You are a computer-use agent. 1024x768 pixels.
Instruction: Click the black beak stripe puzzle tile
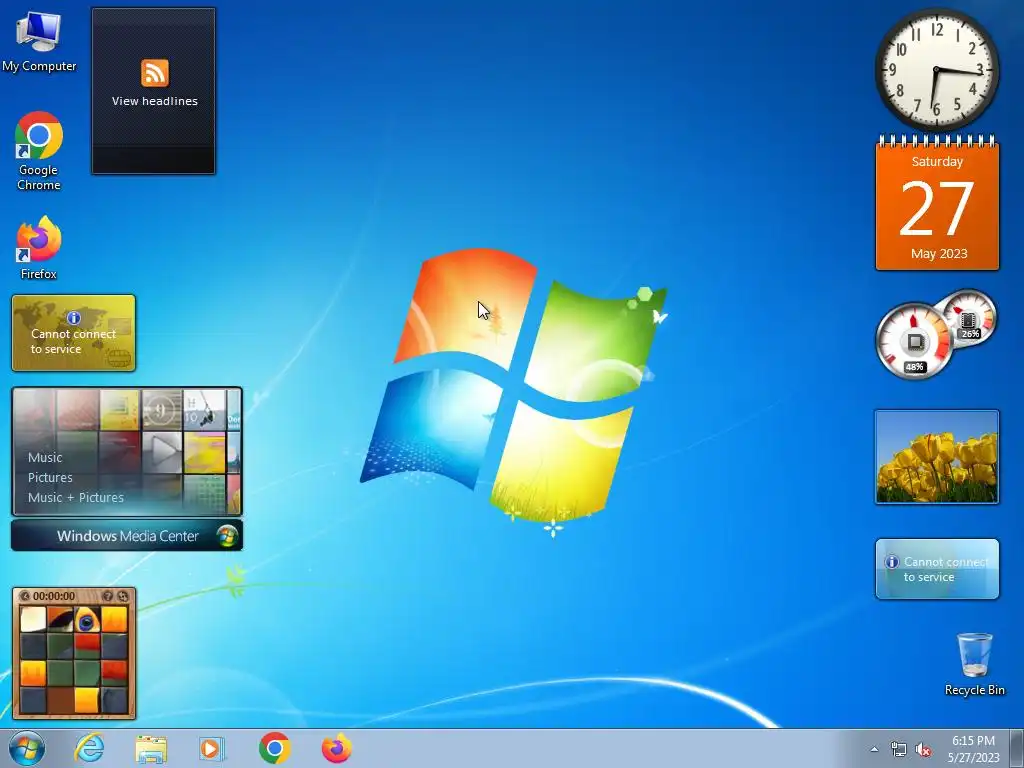[x=60, y=620]
